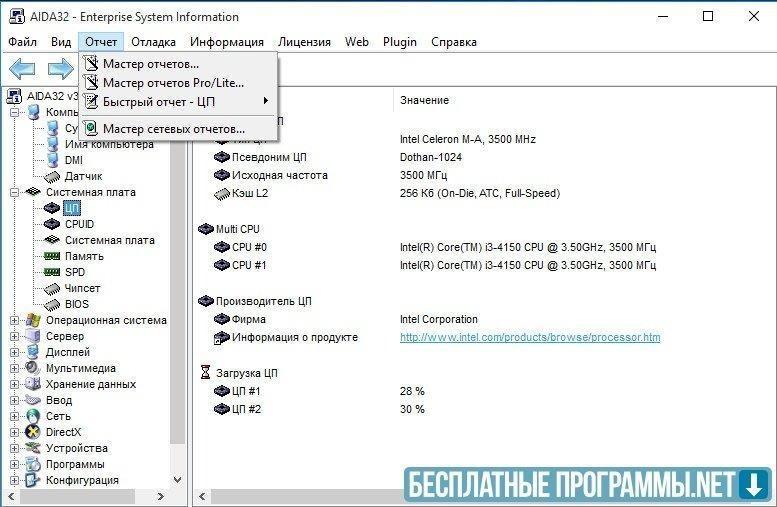Open the Быстрый отчет - ЦП submenu arrow
Viewport: 777px width, 507px height.
click(266, 101)
